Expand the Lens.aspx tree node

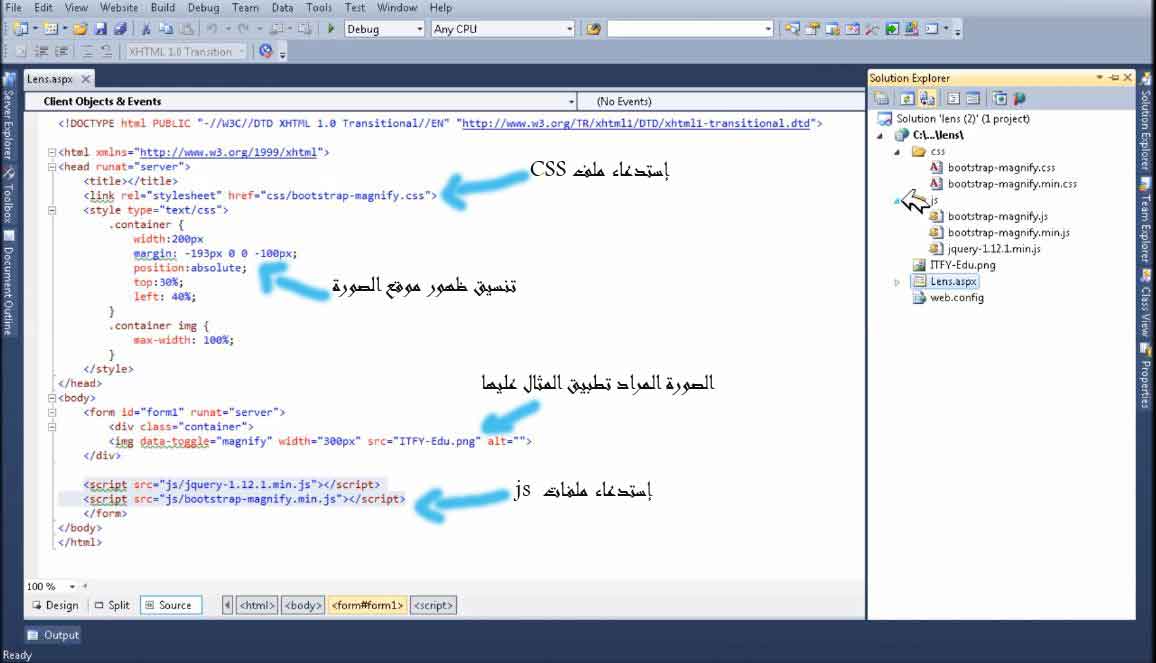[x=897, y=283]
